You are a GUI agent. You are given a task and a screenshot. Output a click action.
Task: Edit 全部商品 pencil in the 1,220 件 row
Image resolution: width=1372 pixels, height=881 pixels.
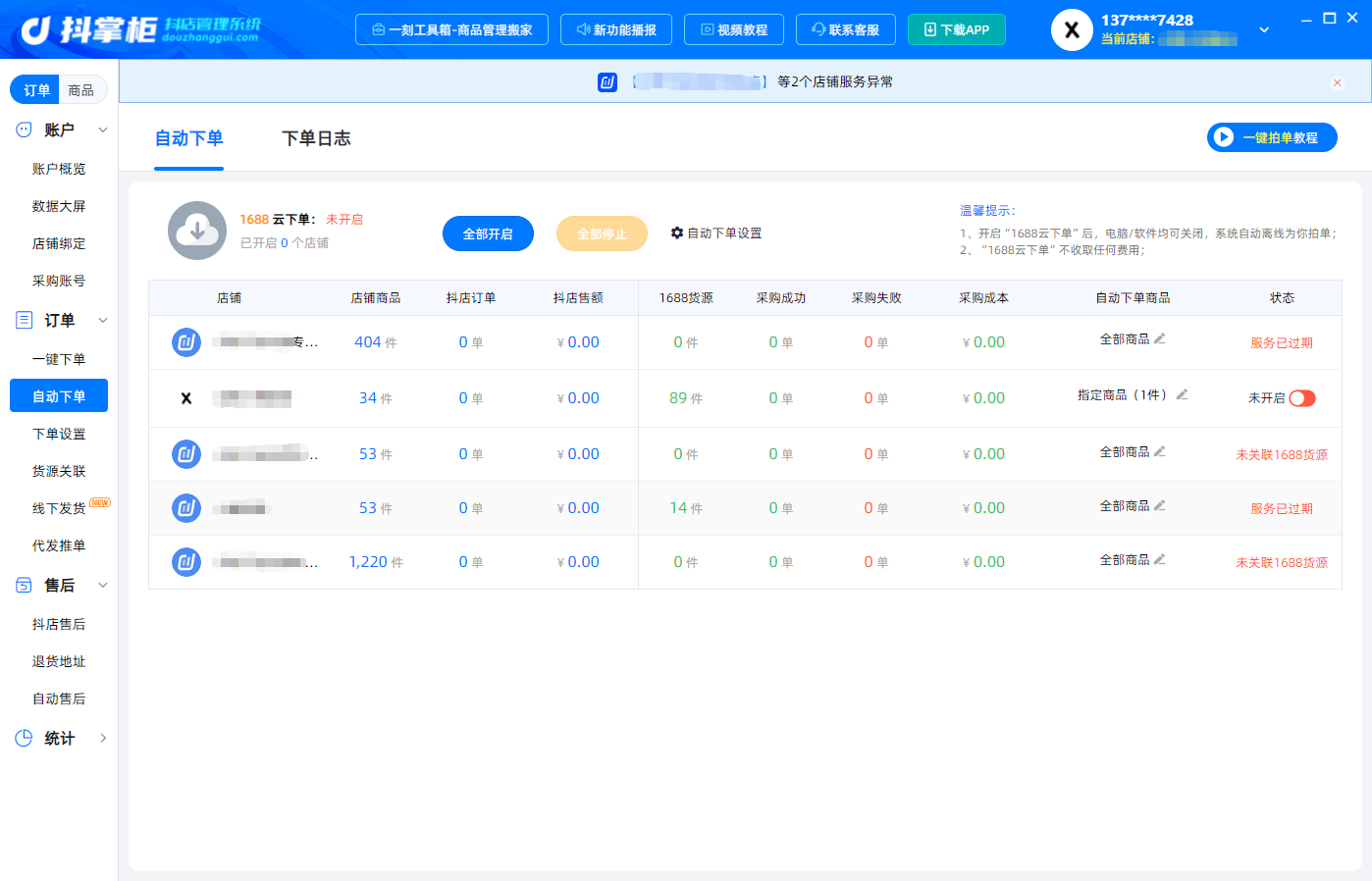click(1160, 559)
